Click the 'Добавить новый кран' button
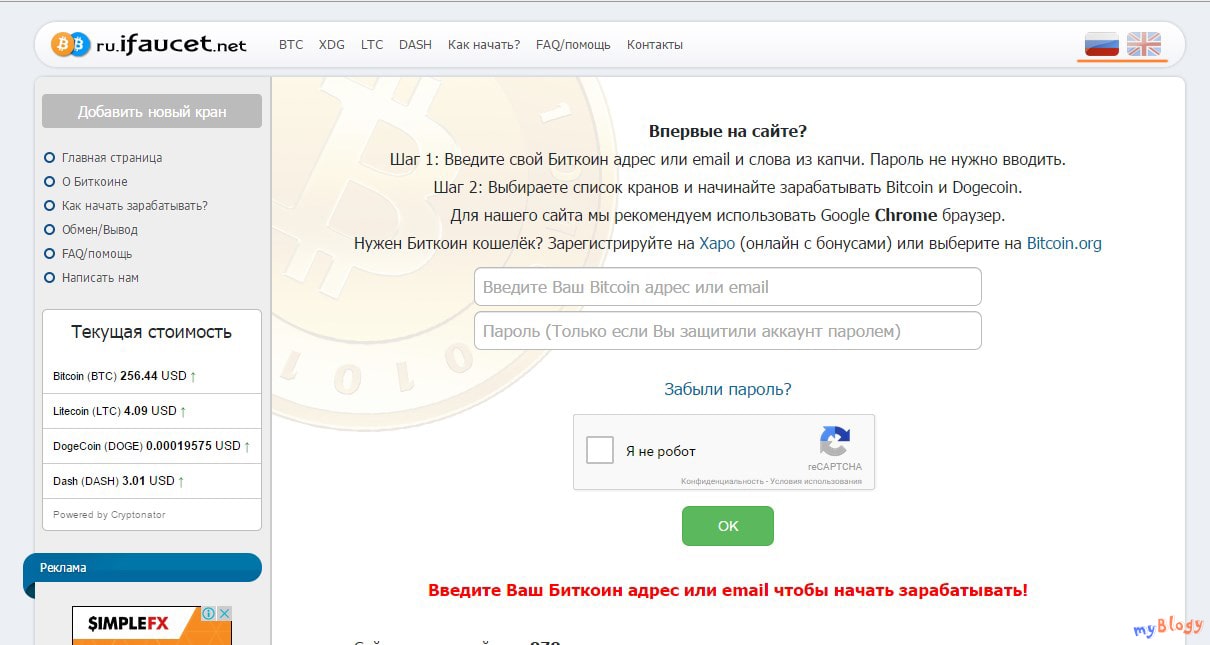This screenshot has width=1210, height=645. click(x=152, y=111)
